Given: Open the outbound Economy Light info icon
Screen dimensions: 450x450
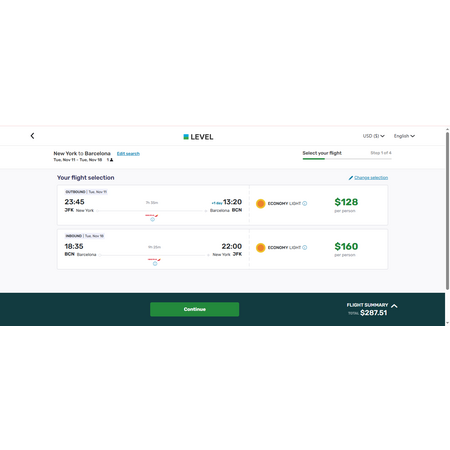Looking at the screenshot, I should [x=305, y=203].
